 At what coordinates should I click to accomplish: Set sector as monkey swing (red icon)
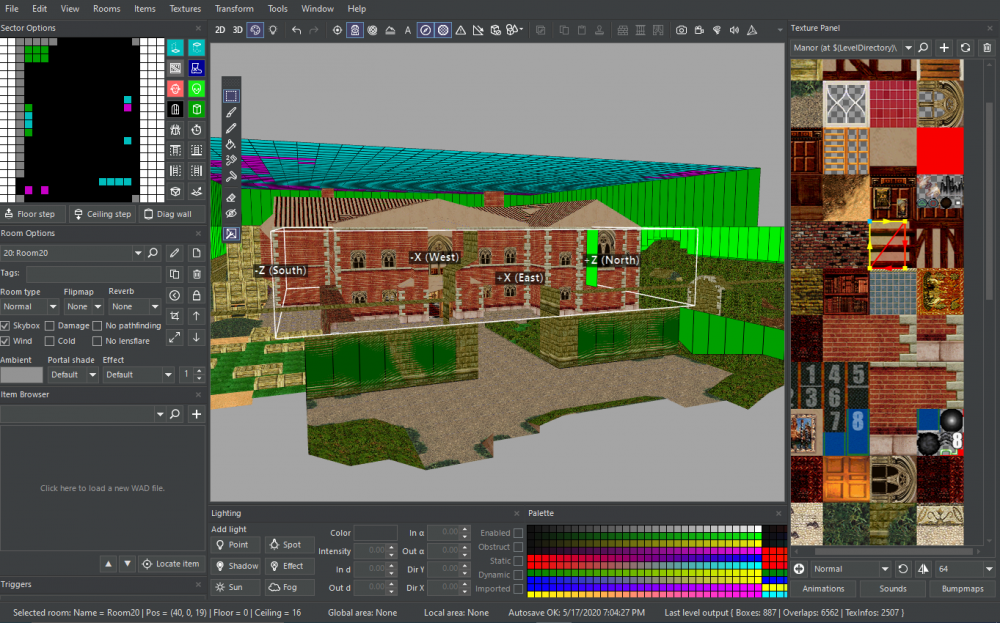tap(175, 89)
